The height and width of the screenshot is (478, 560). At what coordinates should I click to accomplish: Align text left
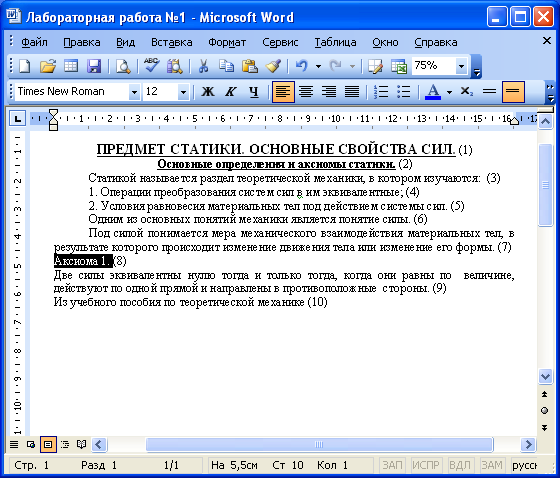[x=283, y=92]
